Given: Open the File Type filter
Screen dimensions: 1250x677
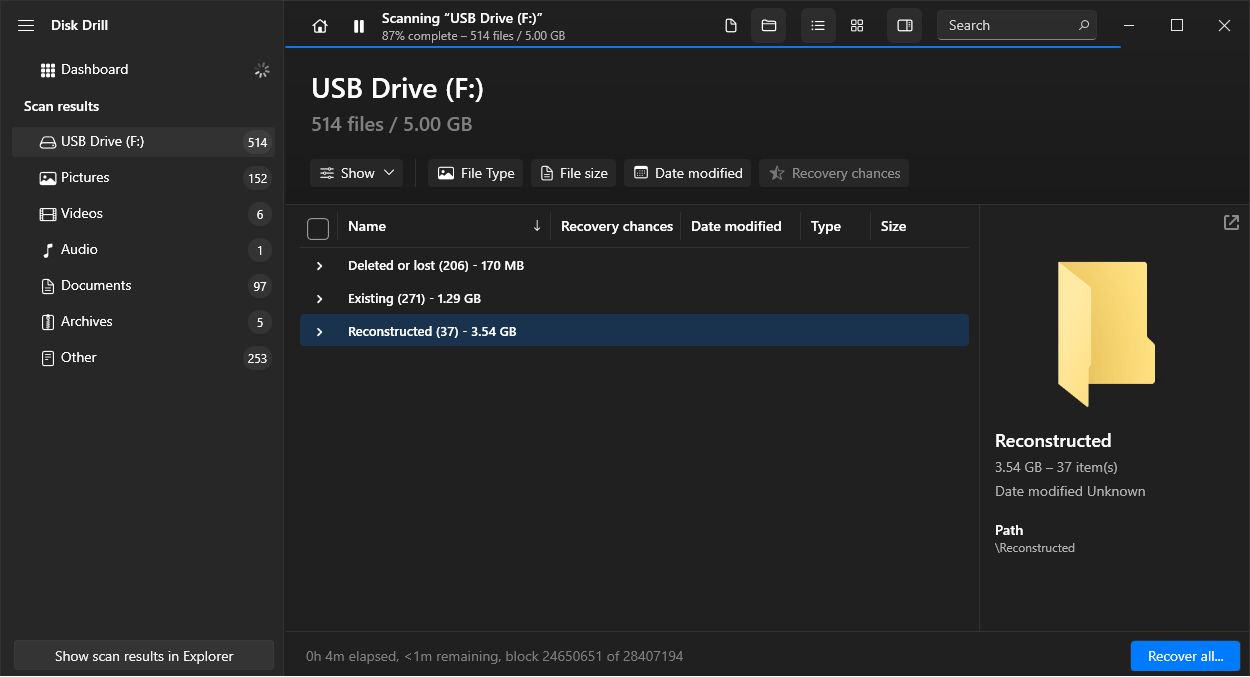Looking at the screenshot, I should click(476, 173).
